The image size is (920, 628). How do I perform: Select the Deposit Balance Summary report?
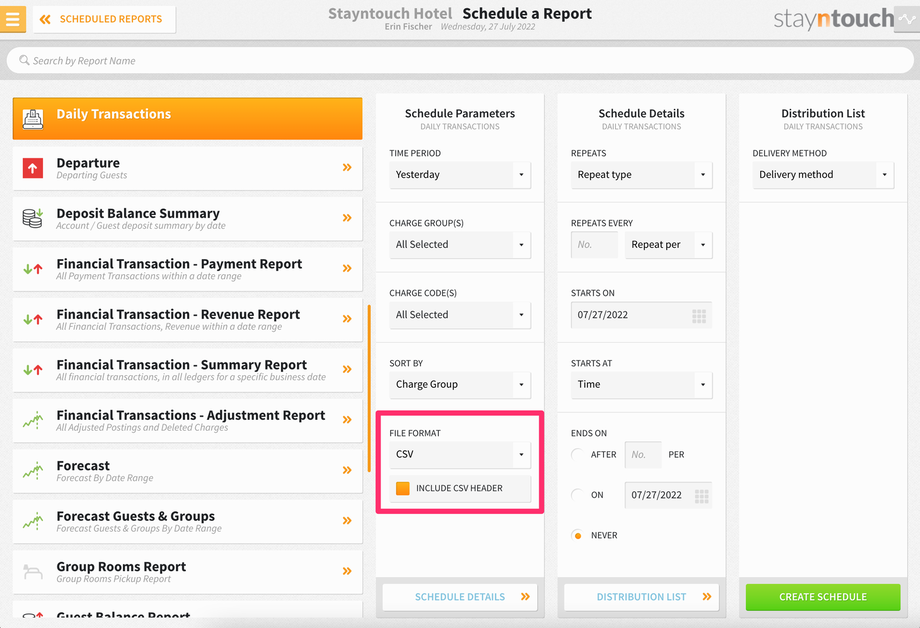187,219
